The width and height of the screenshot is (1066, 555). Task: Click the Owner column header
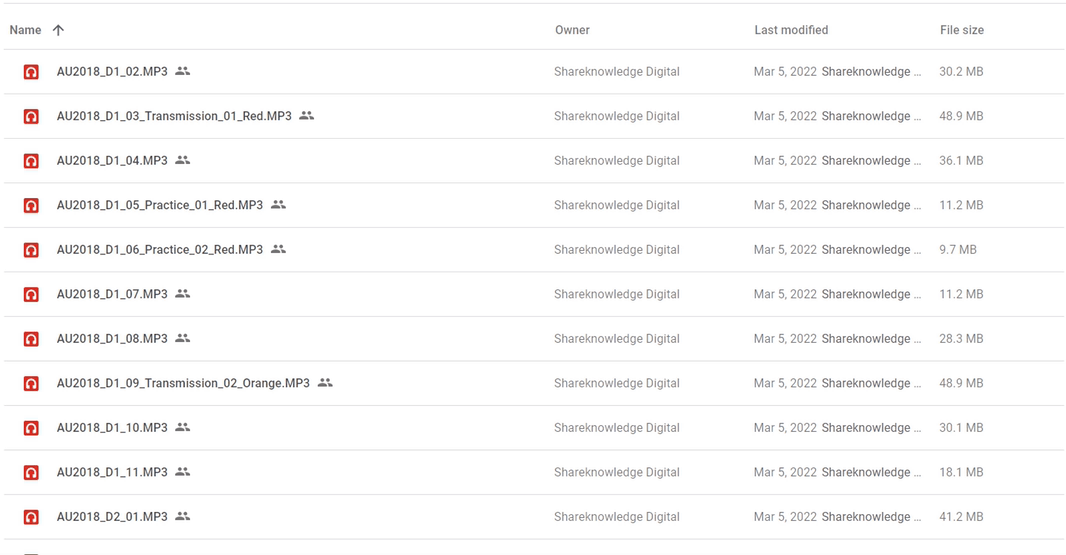tap(572, 30)
